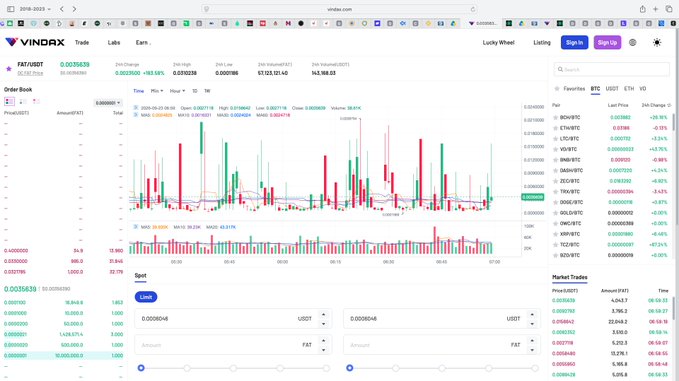Click the VINDAX logo

pos(35,42)
